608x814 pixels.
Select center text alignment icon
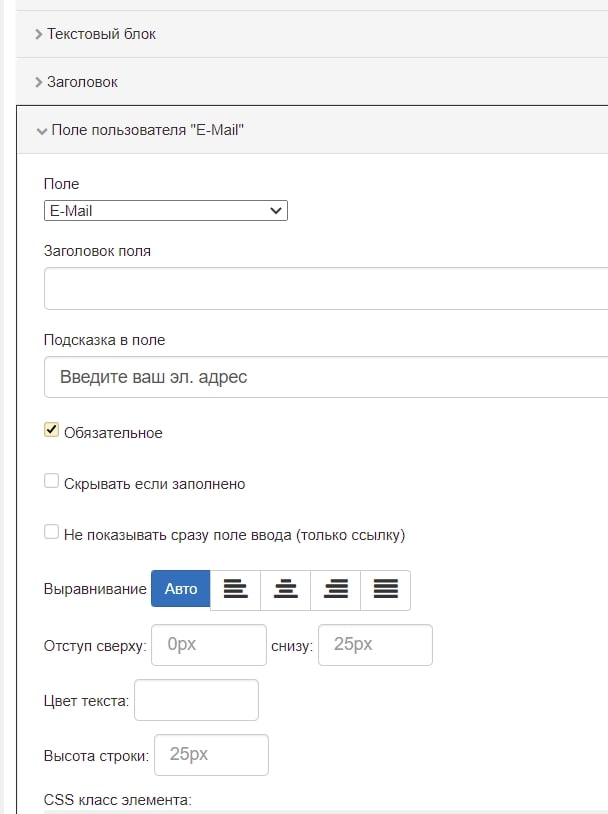tap(286, 590)
